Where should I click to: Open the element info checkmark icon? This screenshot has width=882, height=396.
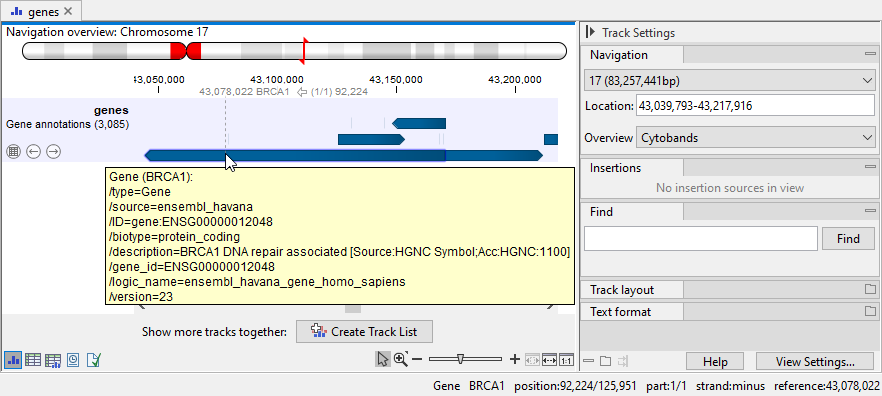tap(93, 360)
